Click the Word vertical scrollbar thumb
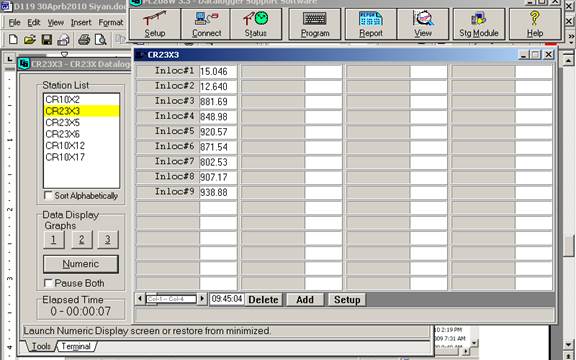 point(569,246)
